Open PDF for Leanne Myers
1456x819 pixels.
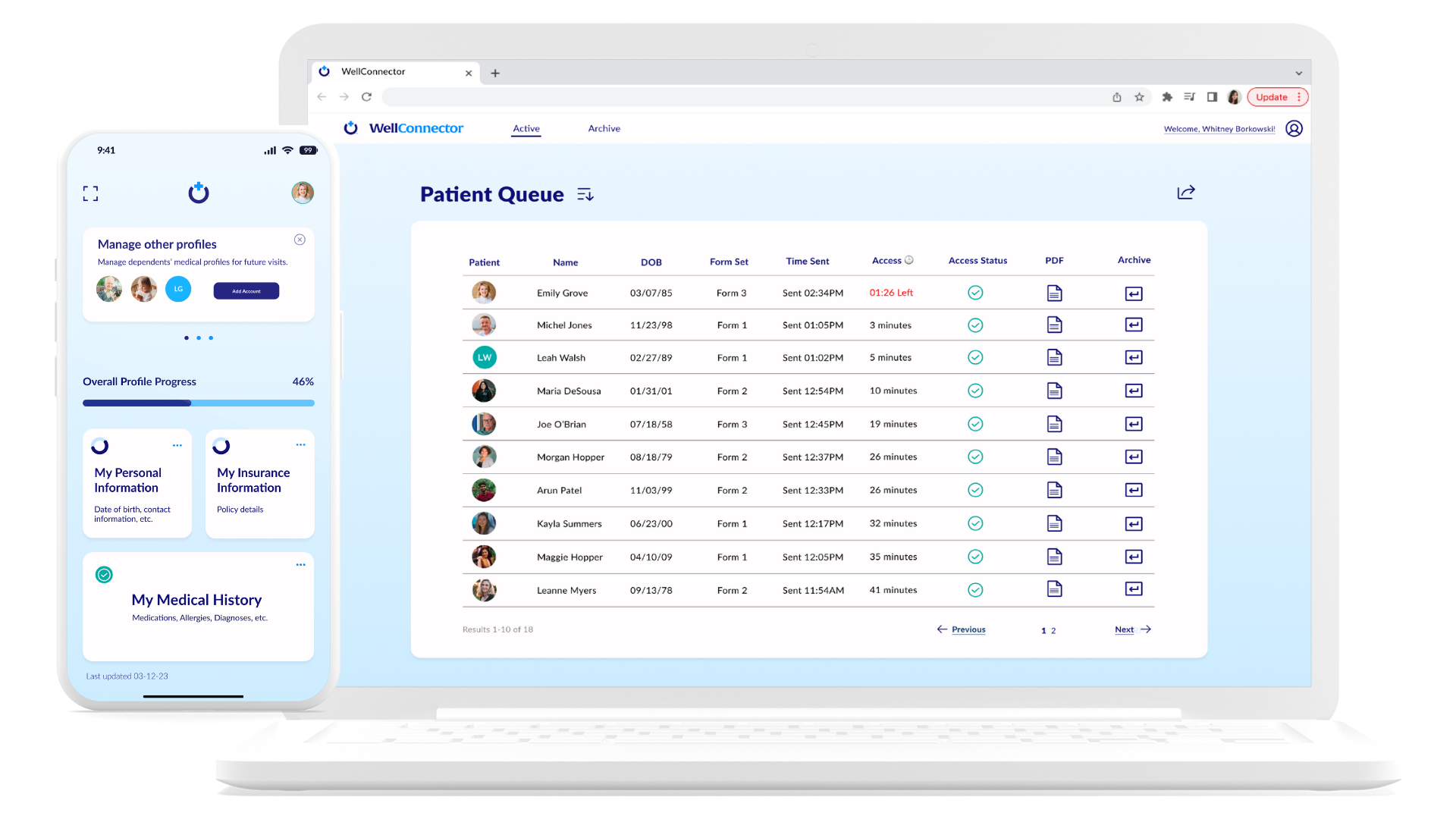click(1054, 589)
